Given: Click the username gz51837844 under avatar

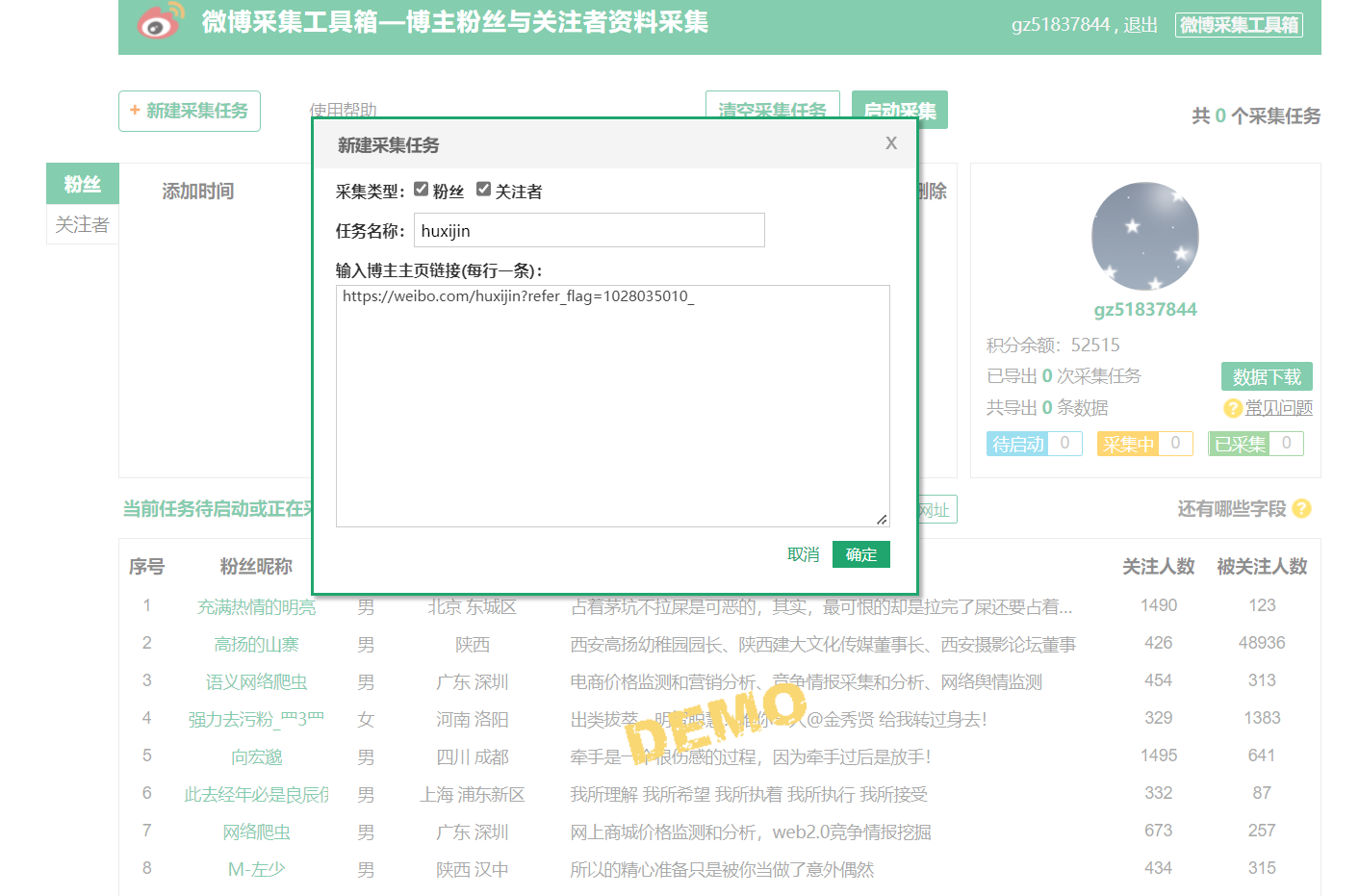Looking at the screenshot, I should pyautogui.click(x=1145, y=309).
